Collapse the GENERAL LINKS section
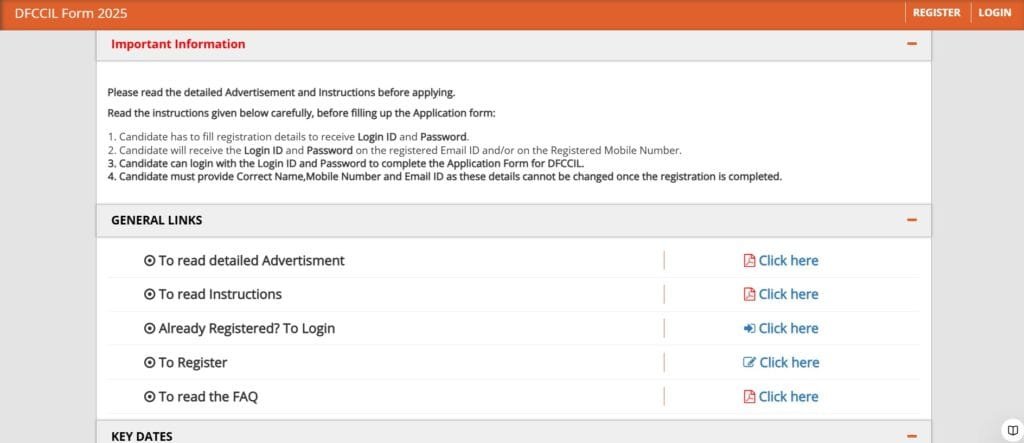 (x=911, y=220)
